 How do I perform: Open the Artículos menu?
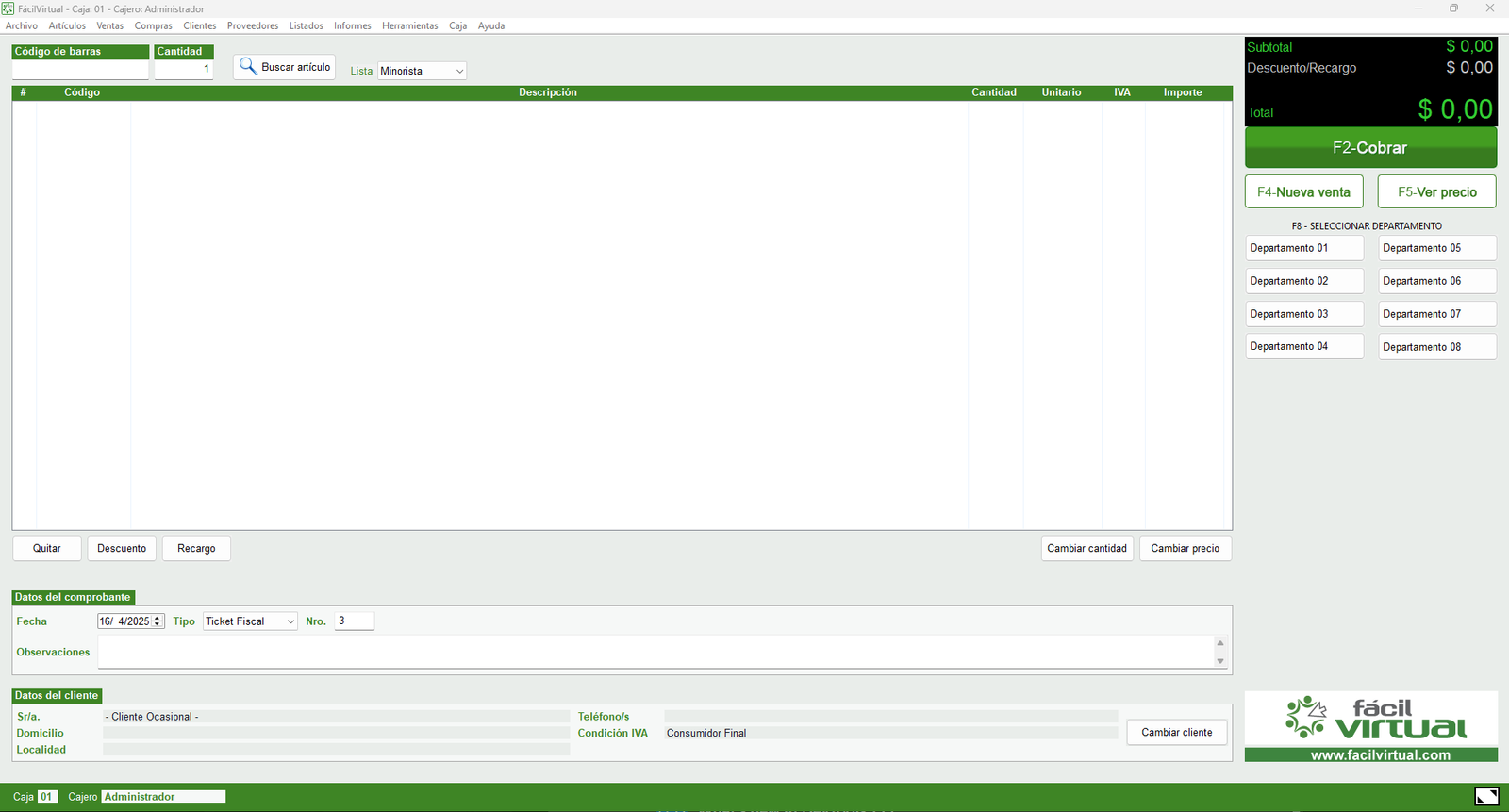[67, 25]
